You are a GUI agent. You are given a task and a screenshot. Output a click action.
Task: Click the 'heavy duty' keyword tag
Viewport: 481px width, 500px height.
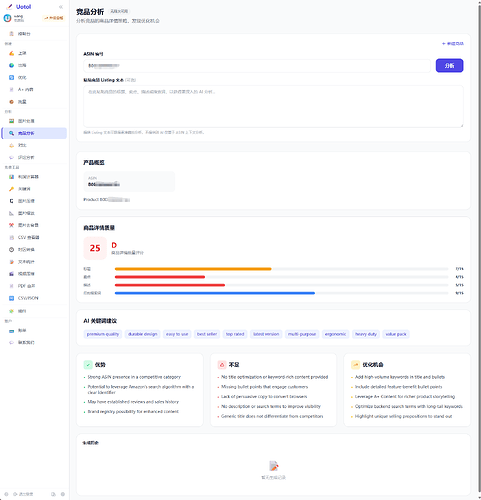point(366,334)
